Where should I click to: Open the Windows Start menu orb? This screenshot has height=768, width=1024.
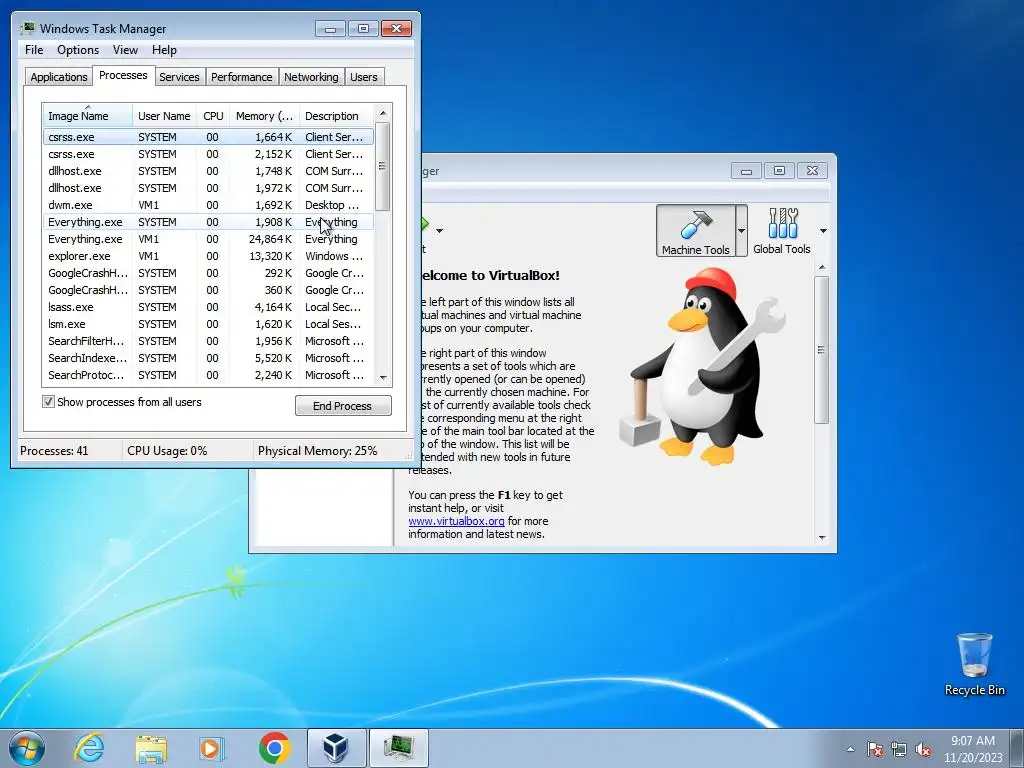(27, 748)
